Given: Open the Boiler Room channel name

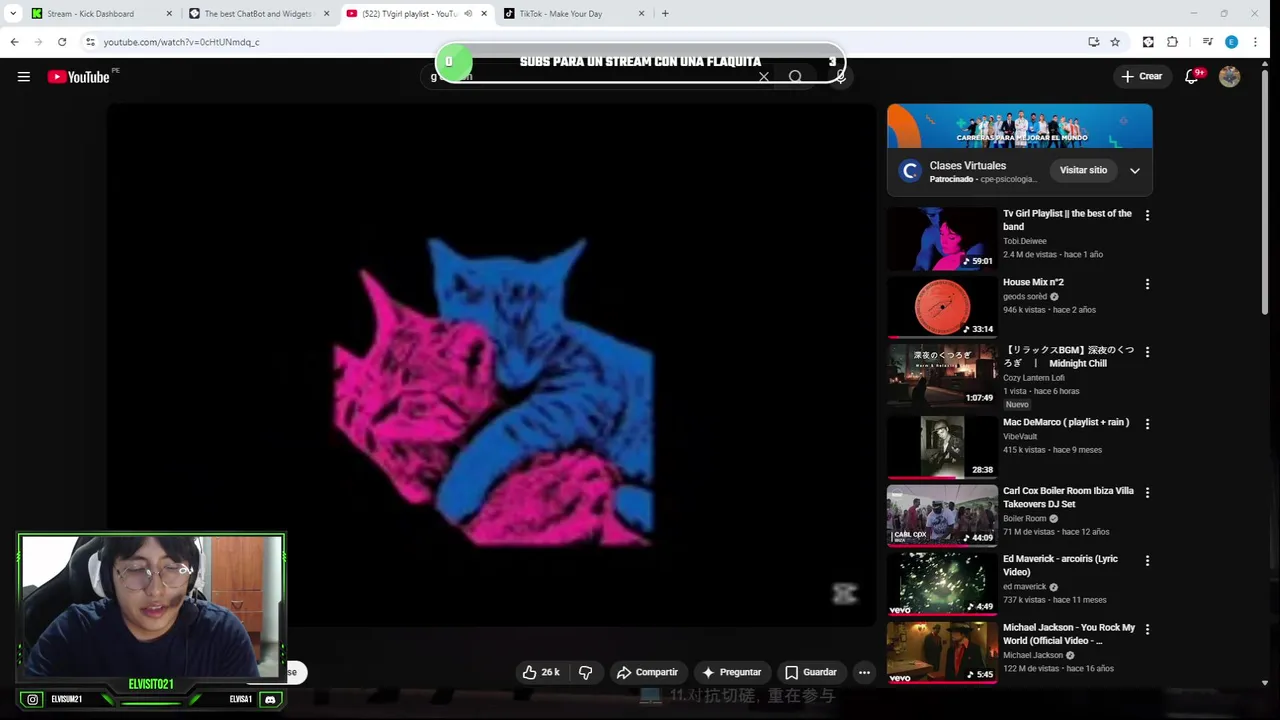Looking at the screenshot, I should click(1025, 518).
